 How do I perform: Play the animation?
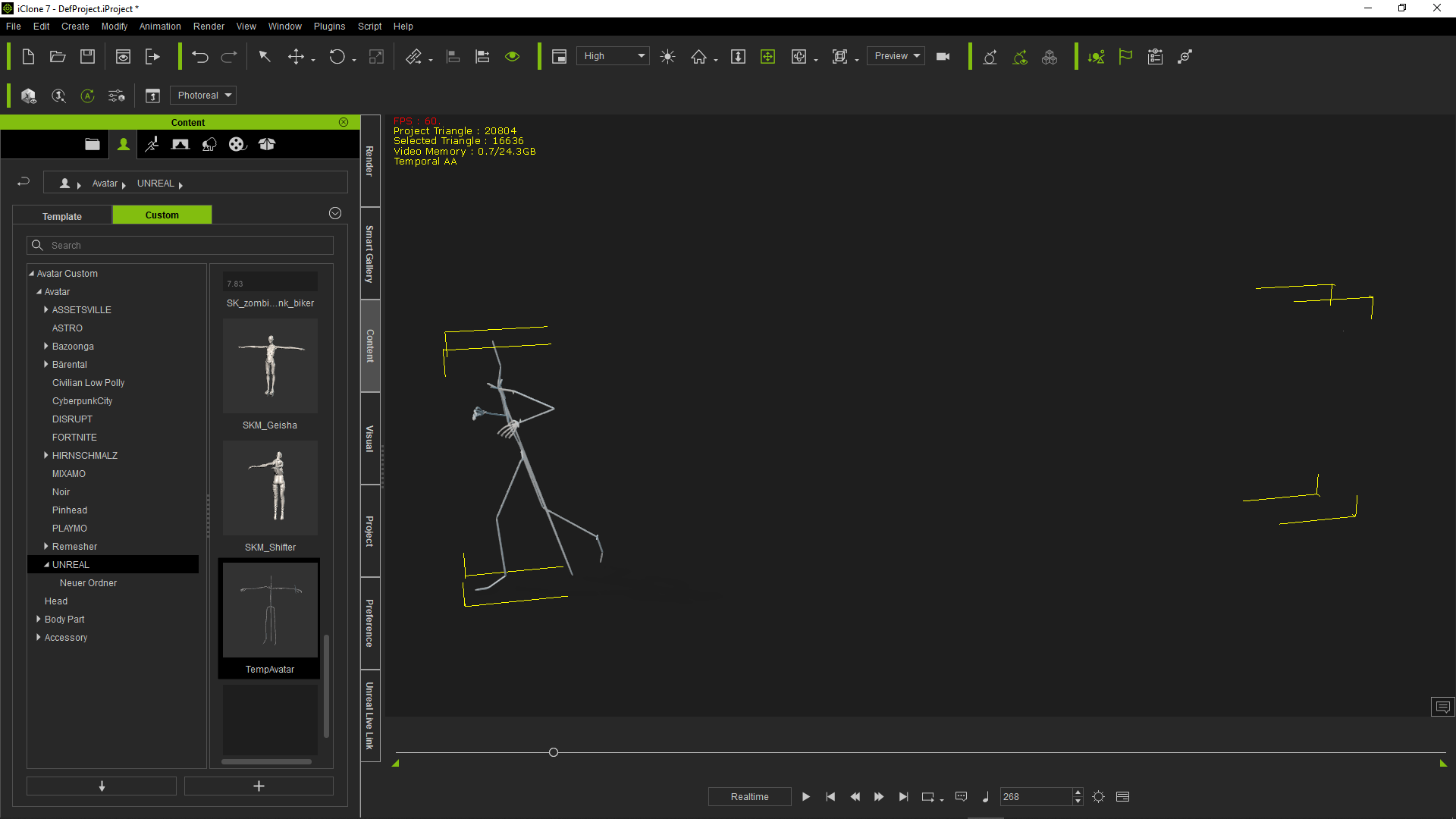pos(805,797)
